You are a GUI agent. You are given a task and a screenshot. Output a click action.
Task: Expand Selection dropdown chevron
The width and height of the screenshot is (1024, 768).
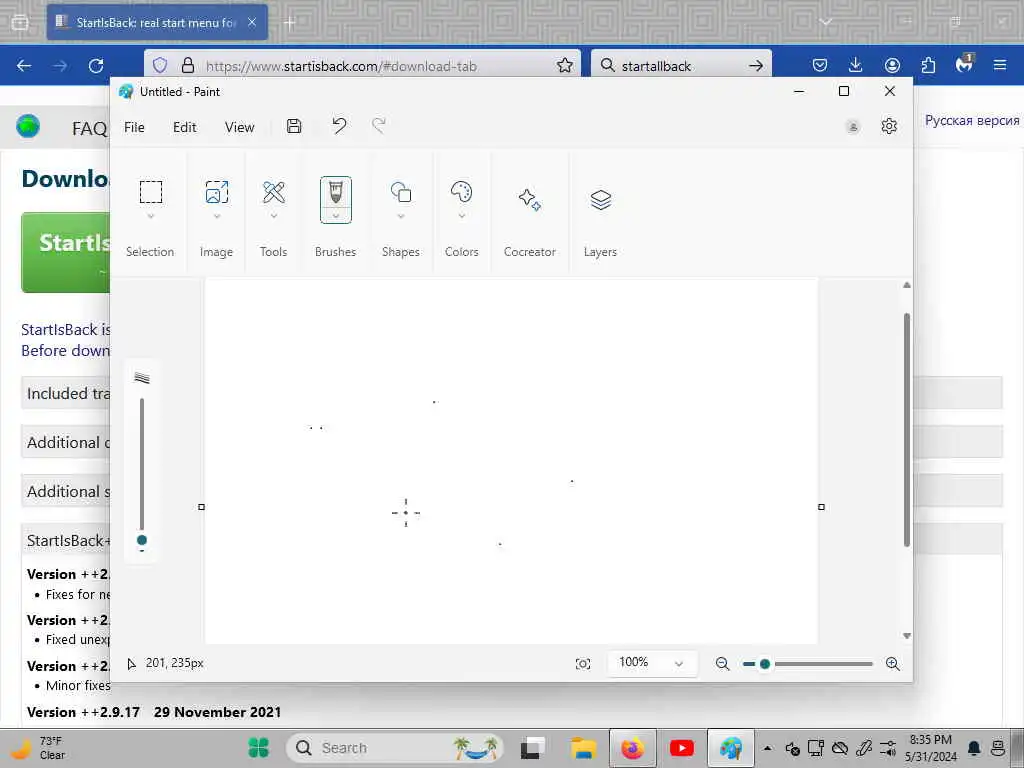(x=151, y=216)
